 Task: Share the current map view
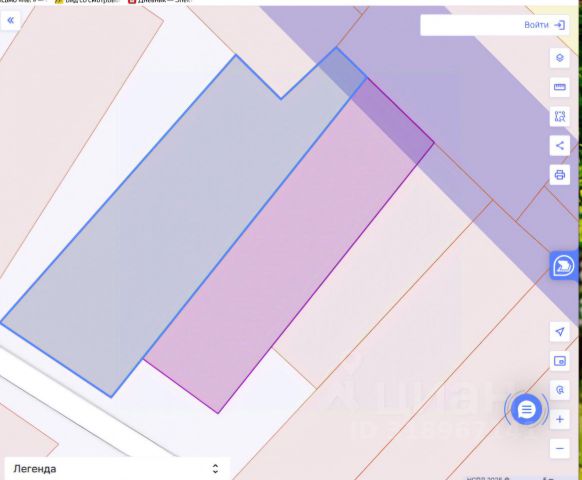(x=559, y=146)
